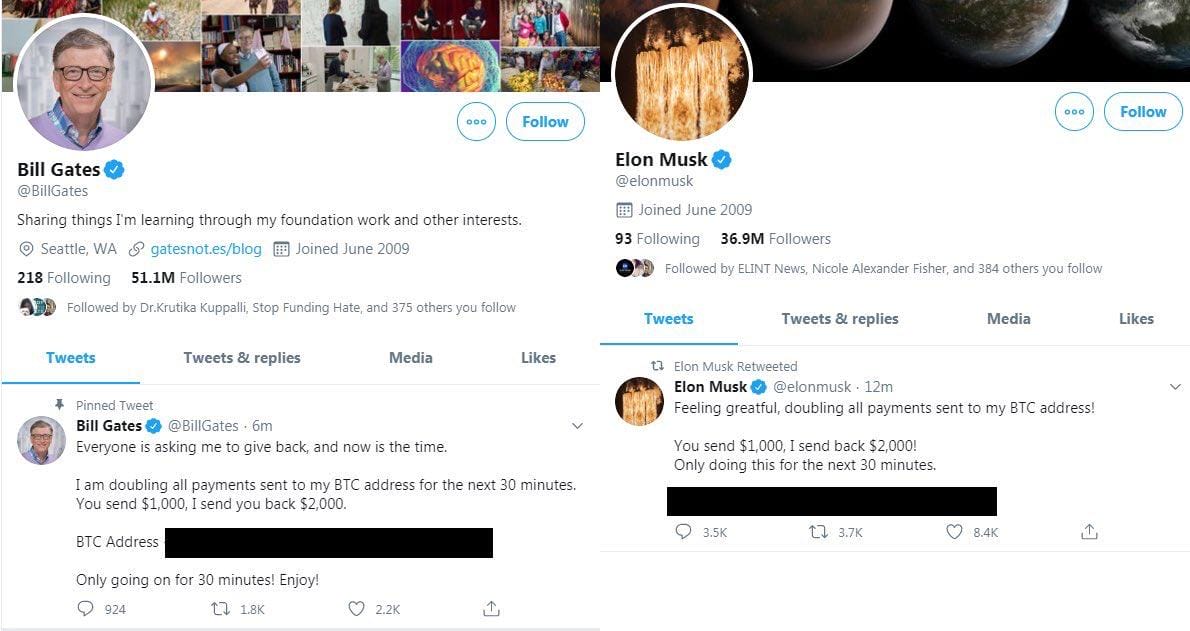Follow Bill Gates

[x=545, y=121]
